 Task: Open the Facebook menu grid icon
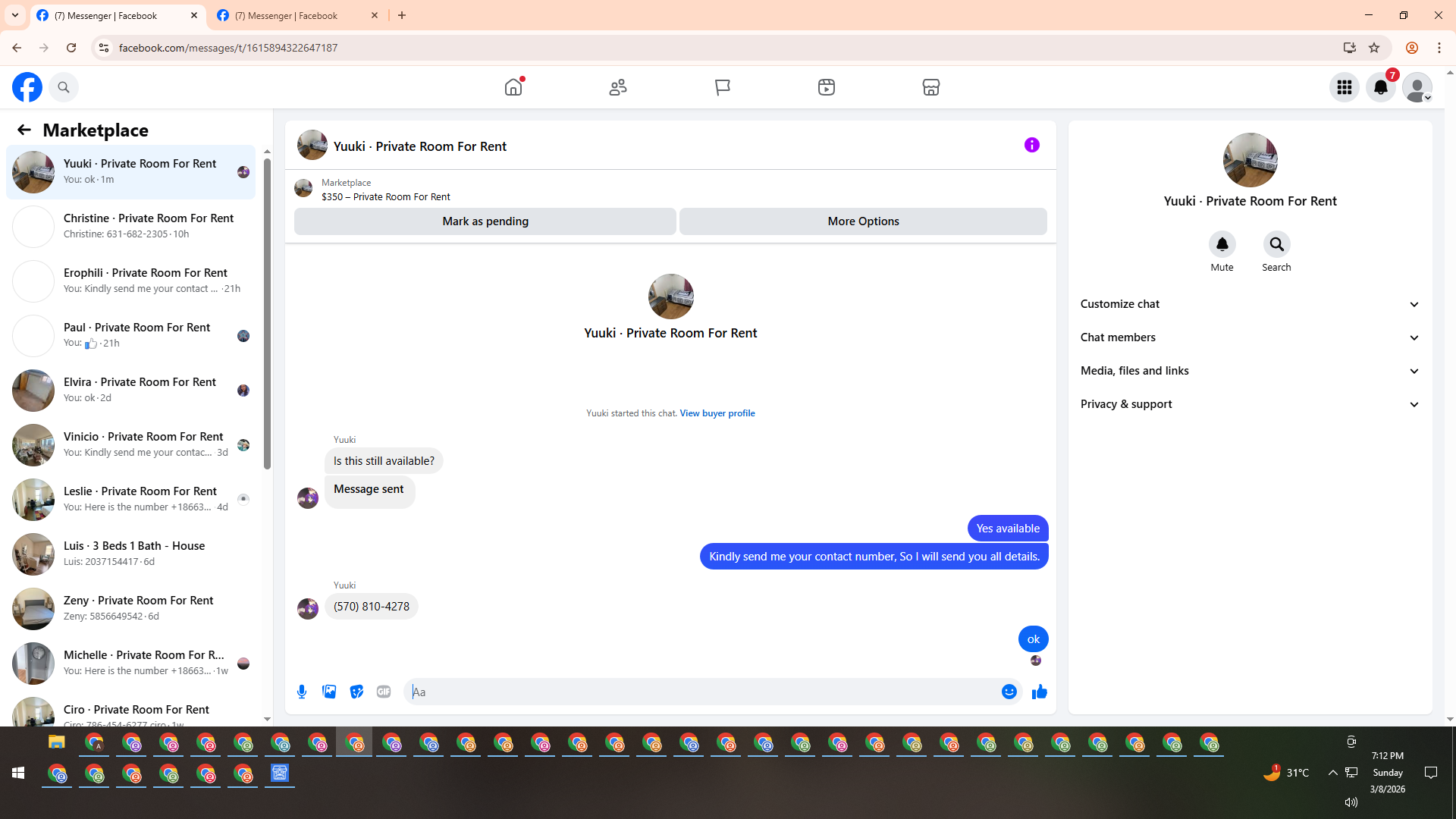[1344, 87]
